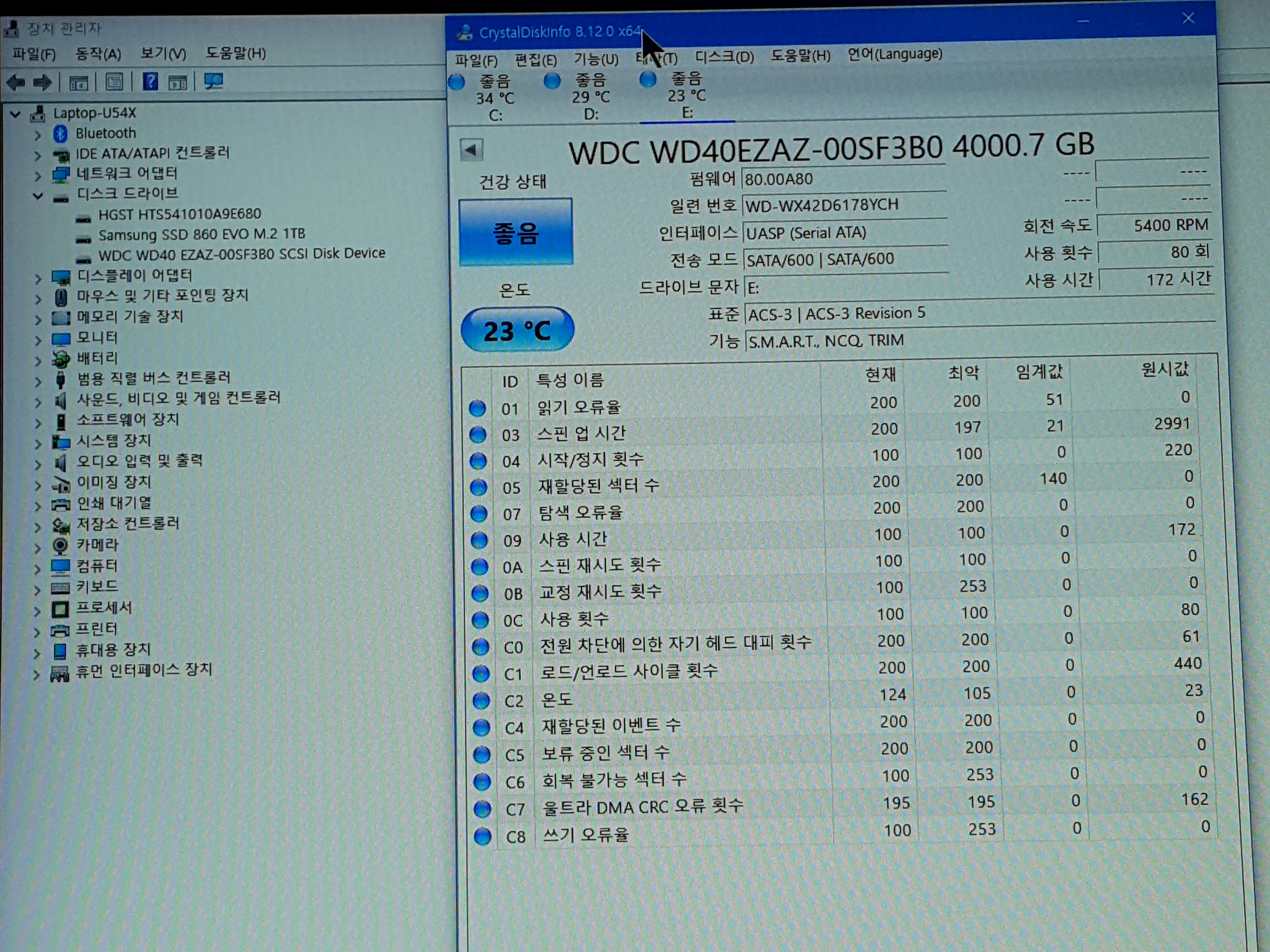Open 보기(V) menu in Device Manager
Screen dimensions: 1270x952
tap(164, 53)
